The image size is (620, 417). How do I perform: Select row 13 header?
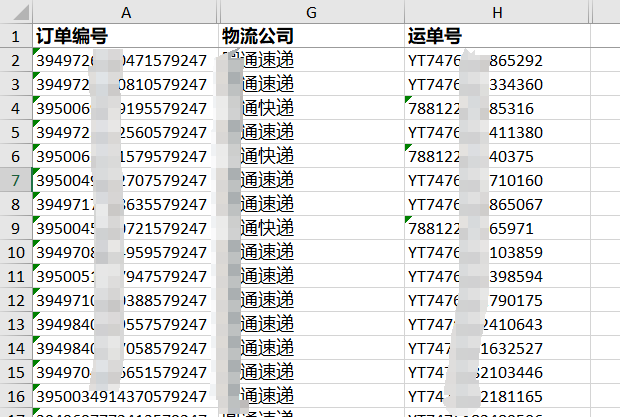click(16, 325)
